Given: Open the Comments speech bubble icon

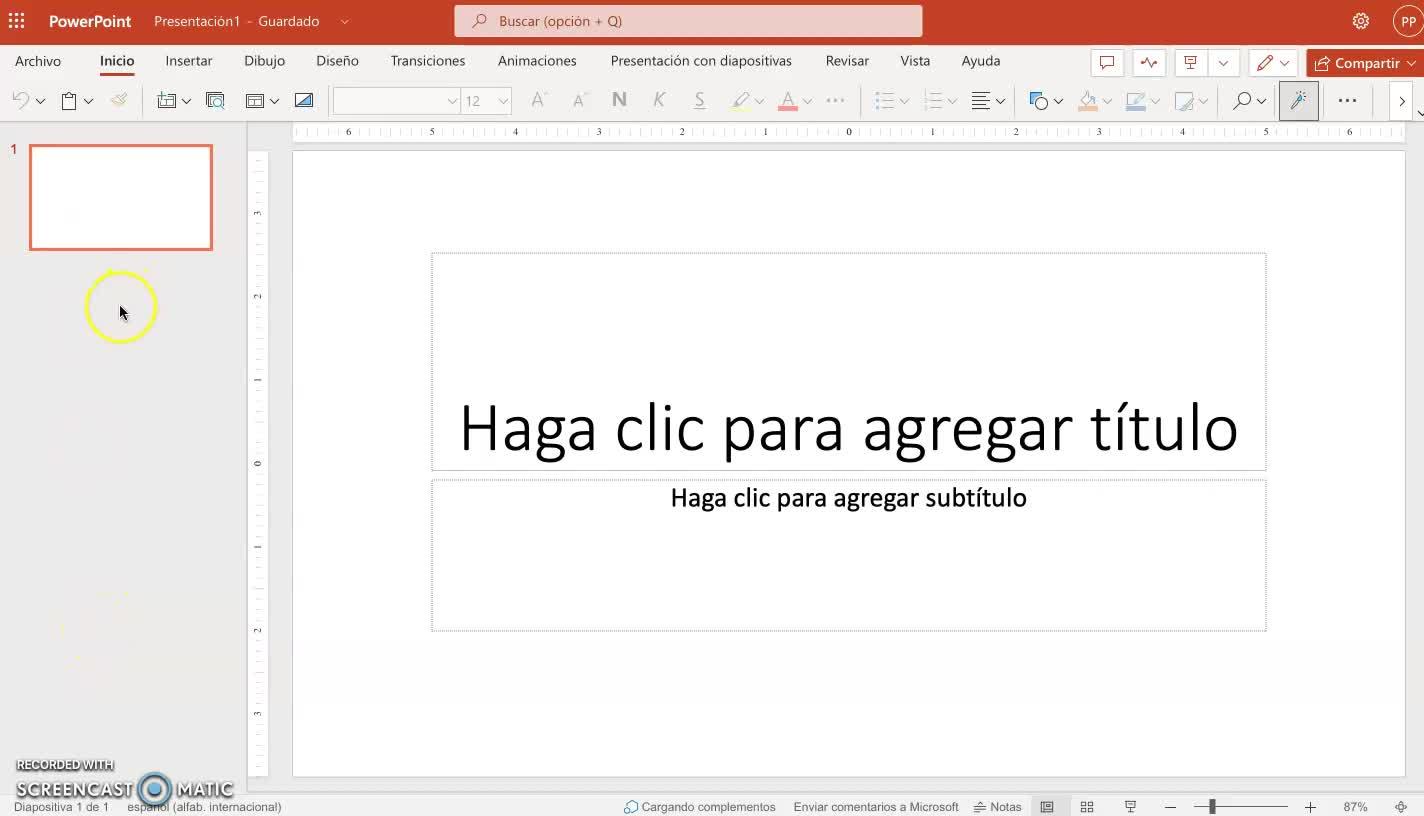Looking at the screenshot, I should click(x=1107, y=62).
